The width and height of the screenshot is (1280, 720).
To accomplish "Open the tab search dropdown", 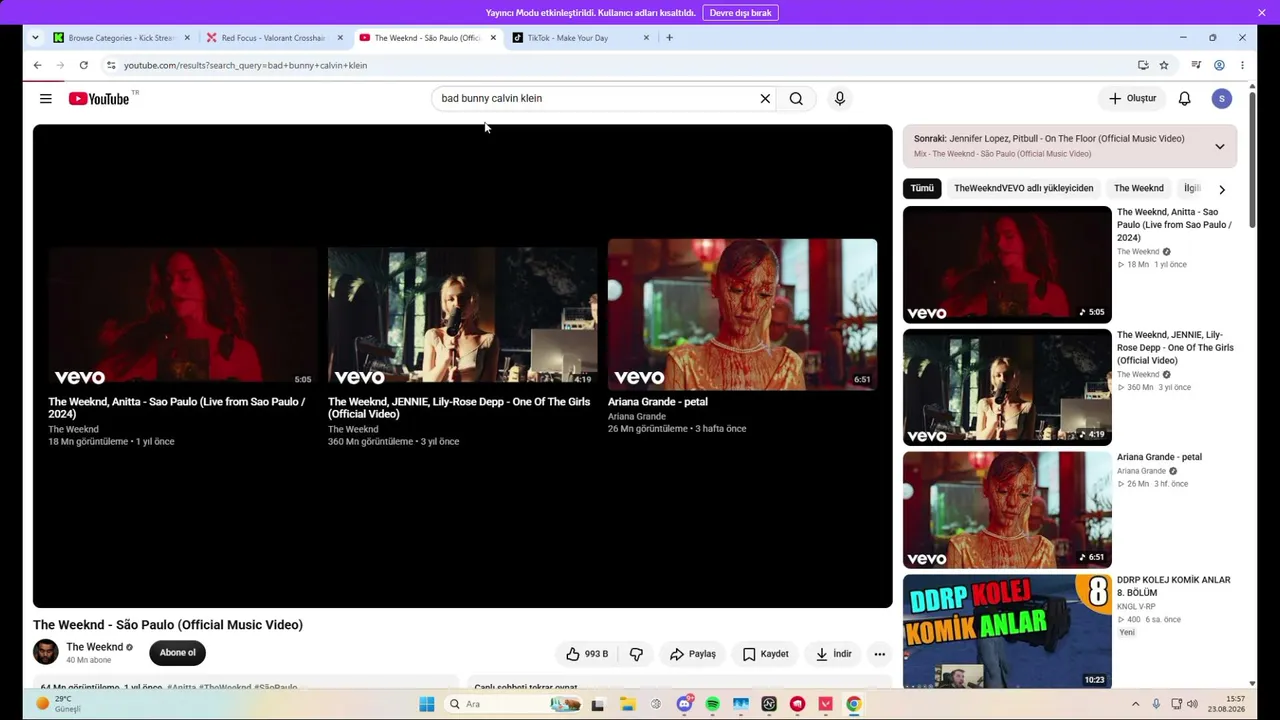I will (35, 38).
